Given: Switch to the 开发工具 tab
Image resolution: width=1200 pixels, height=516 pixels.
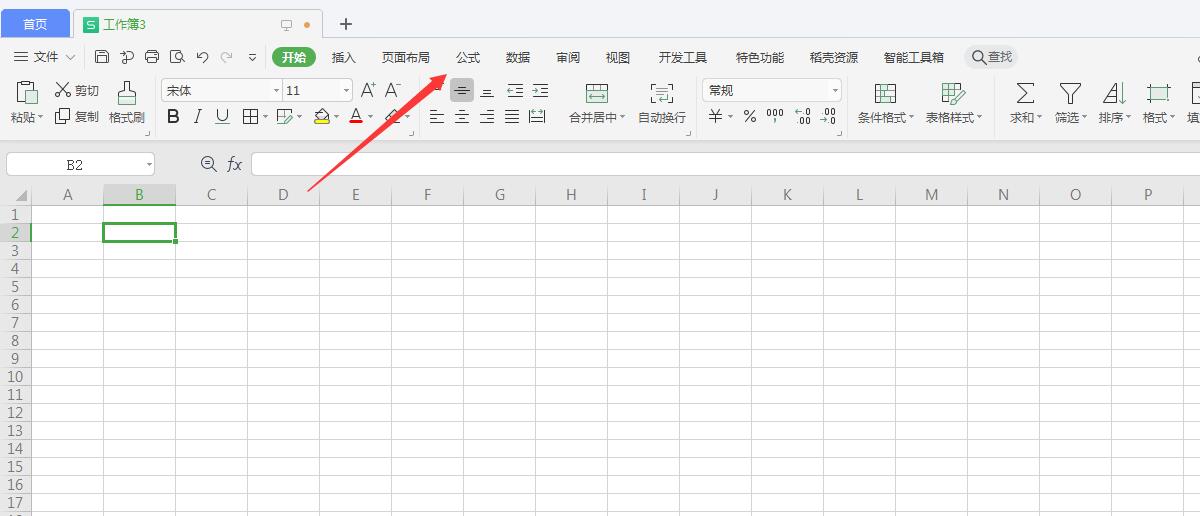Looking at the screenshot, I should click(x=683, y=57).
